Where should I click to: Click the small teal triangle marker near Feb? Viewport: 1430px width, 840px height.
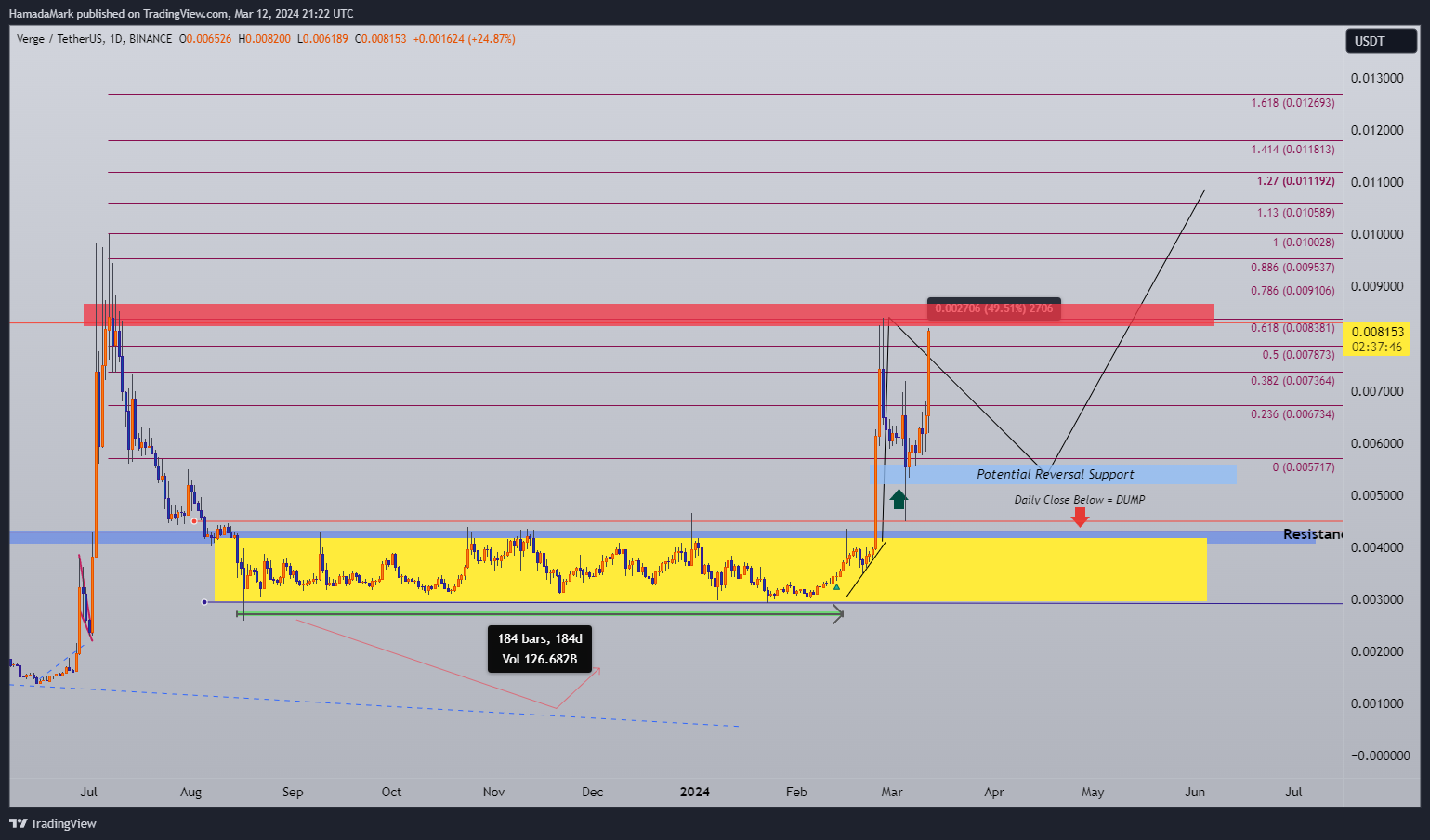pos(836,587)
